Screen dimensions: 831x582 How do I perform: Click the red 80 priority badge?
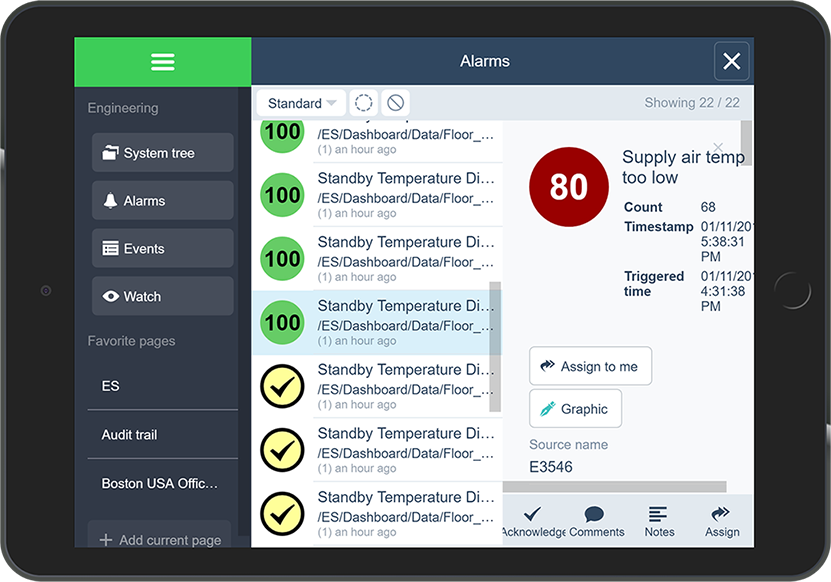coord(569,187)
